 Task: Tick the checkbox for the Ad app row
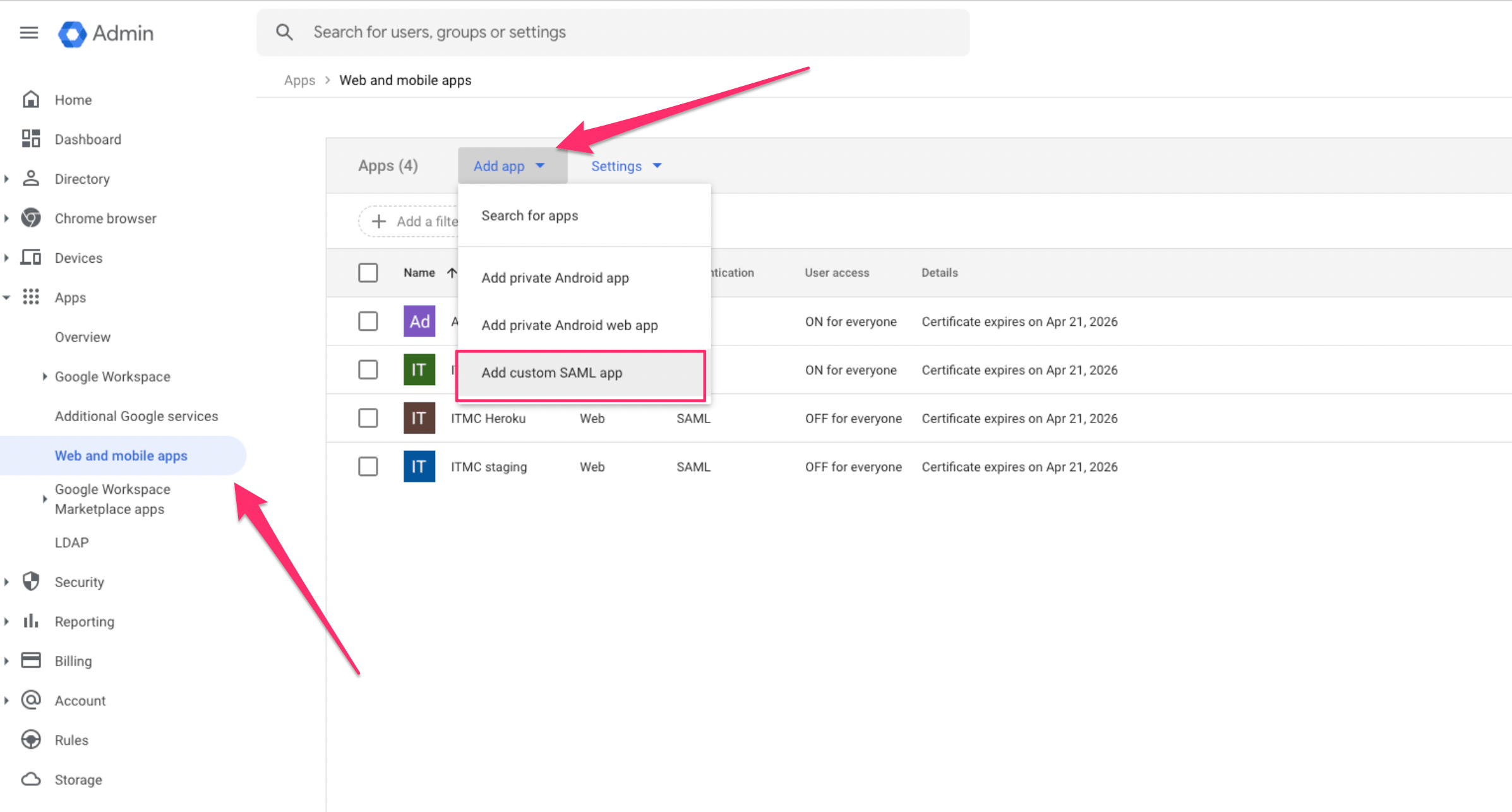coord(368,321)
